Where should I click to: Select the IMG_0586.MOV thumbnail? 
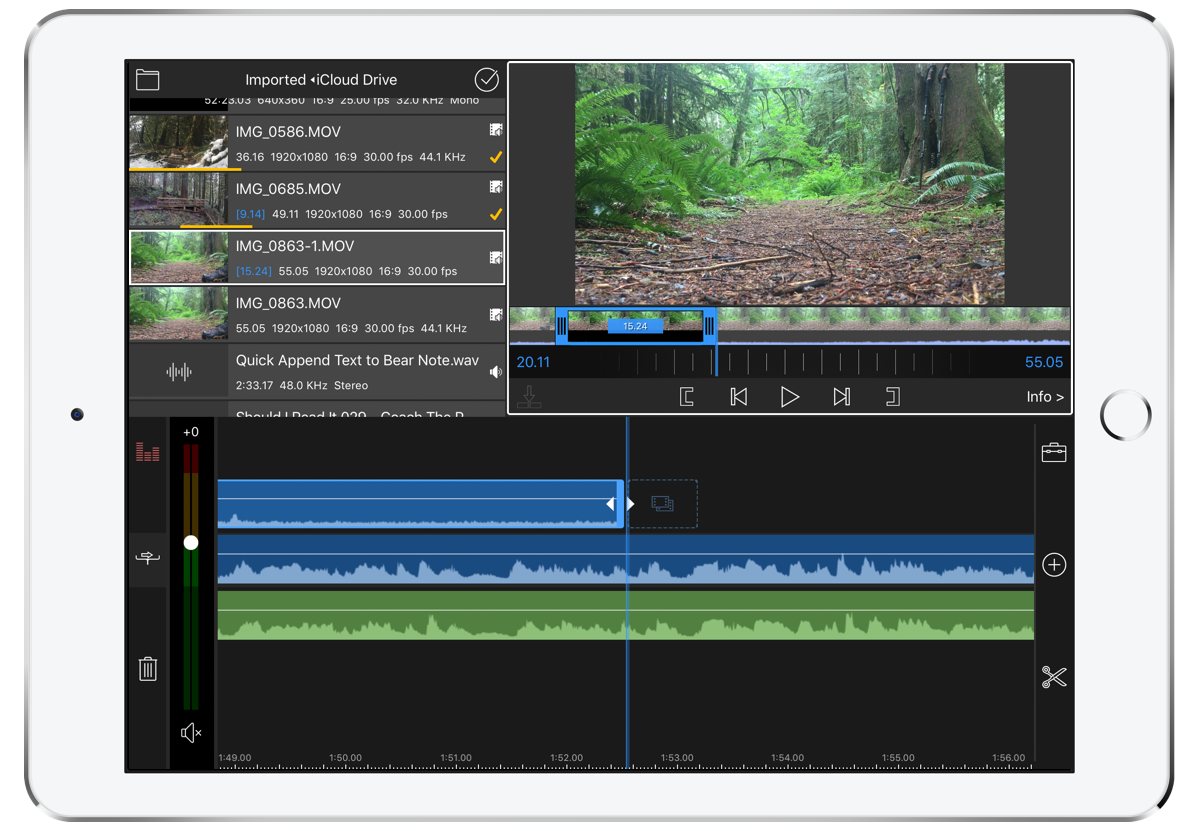tap(179, 142)
